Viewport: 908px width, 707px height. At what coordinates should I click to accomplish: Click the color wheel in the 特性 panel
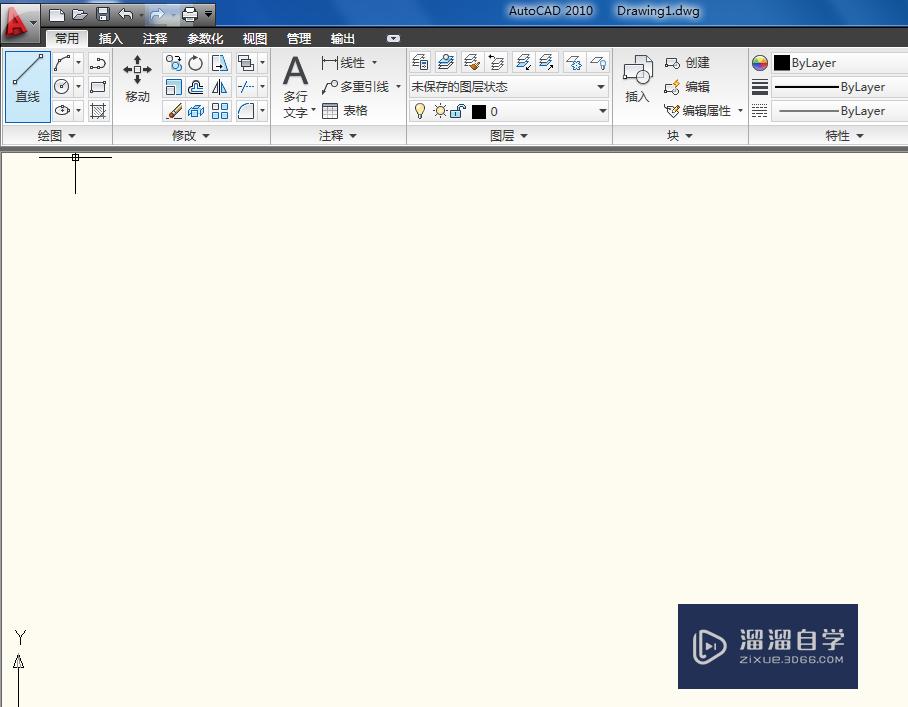[760, 62]
